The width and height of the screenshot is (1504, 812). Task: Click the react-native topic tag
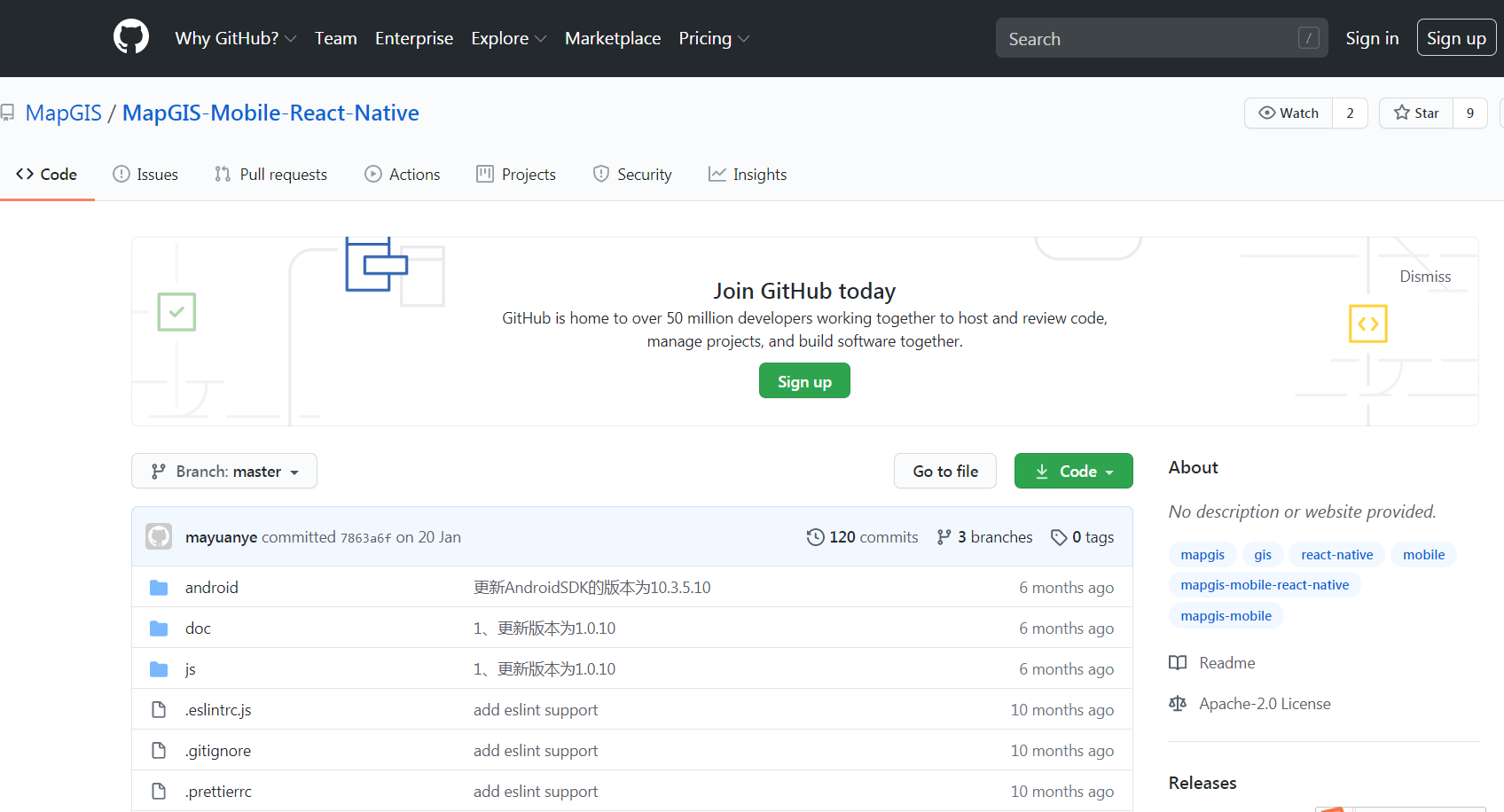tap(1336, 555)
